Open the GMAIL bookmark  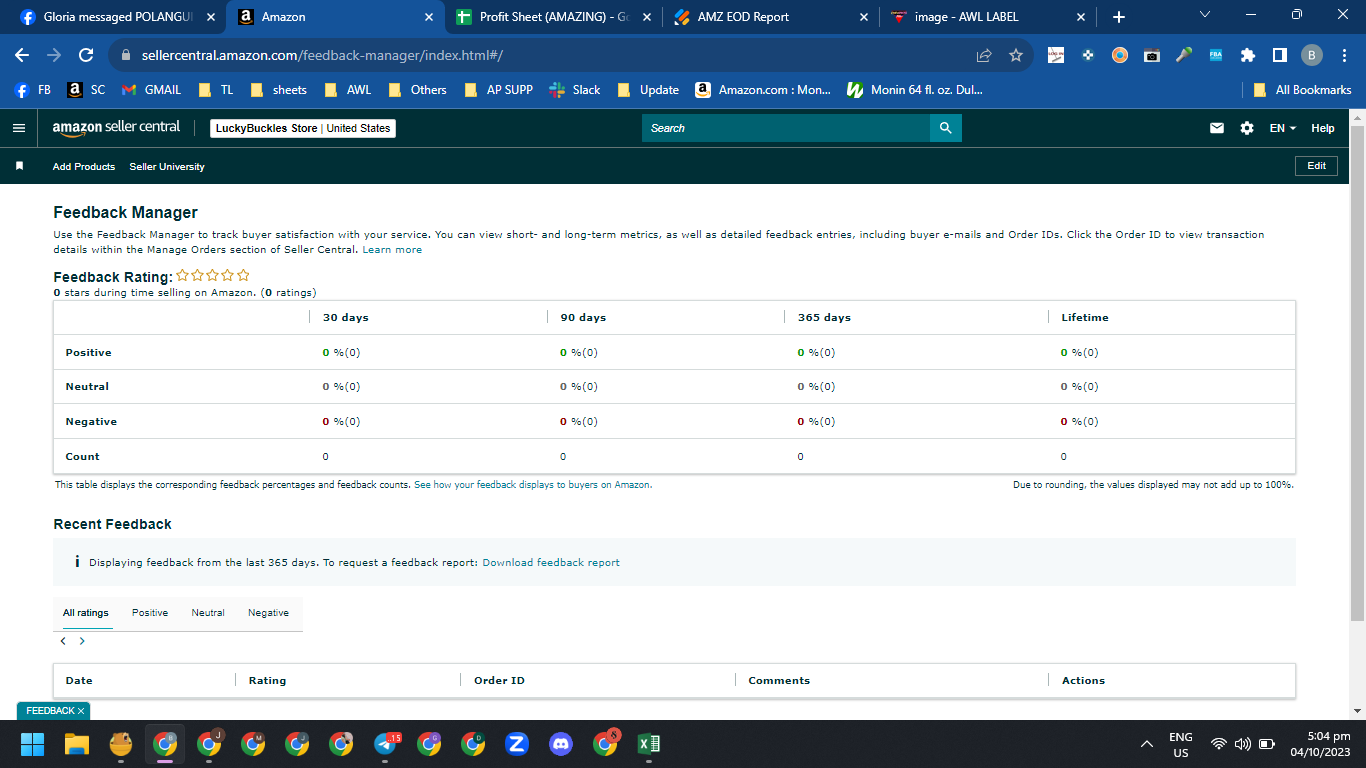(x=151, y=90)
